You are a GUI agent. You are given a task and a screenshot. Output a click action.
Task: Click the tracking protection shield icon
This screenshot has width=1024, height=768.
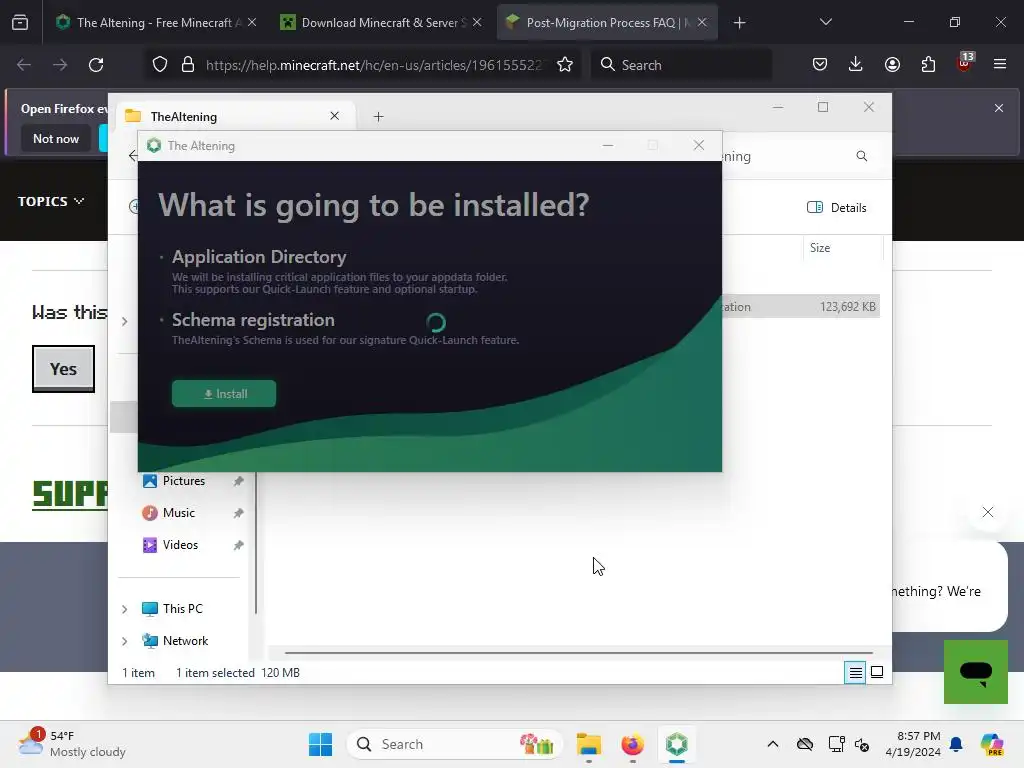(160, 65)
